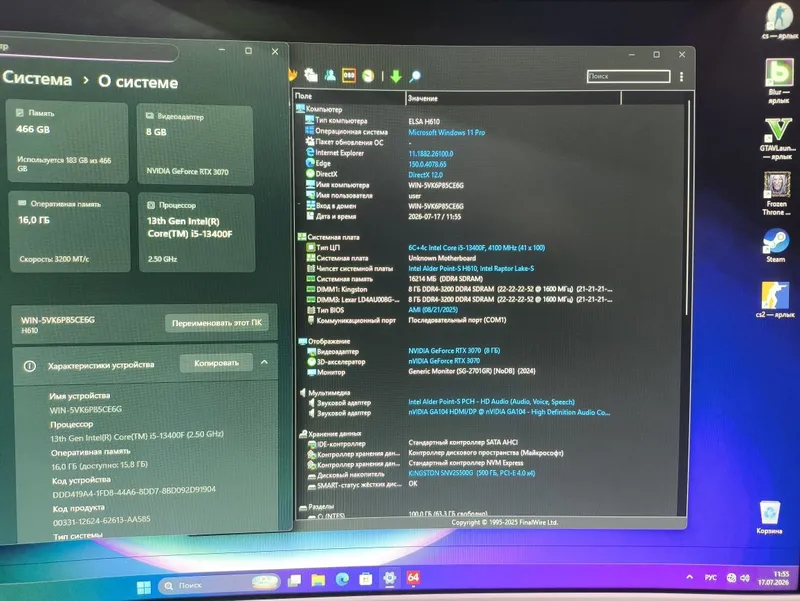Open the Internet Explorer version 11.1882.26100.0 link
Viewport: 800px width, 601px height.
pos(431,153)
